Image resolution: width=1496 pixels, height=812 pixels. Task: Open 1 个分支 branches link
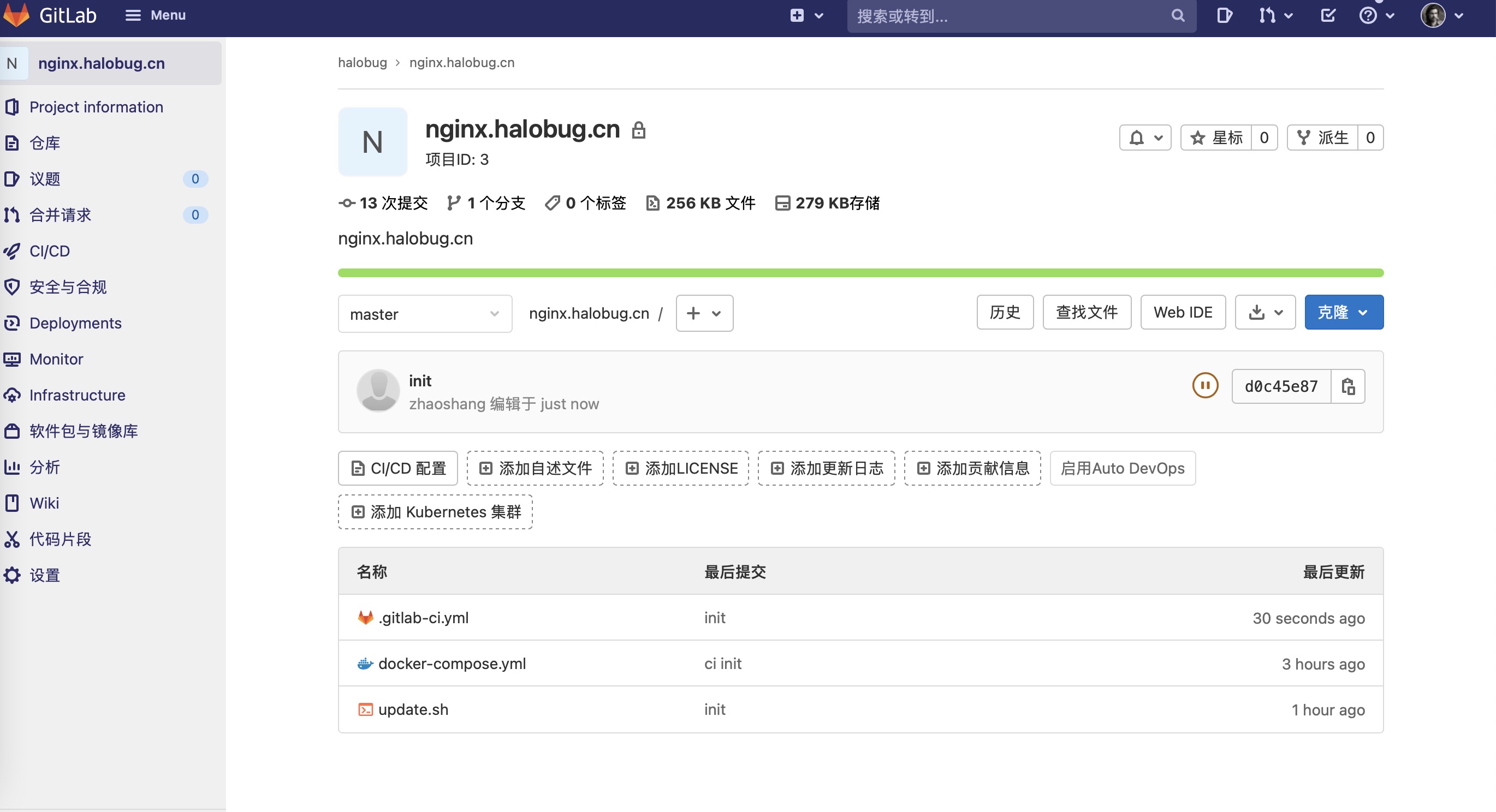click(486, 203)
